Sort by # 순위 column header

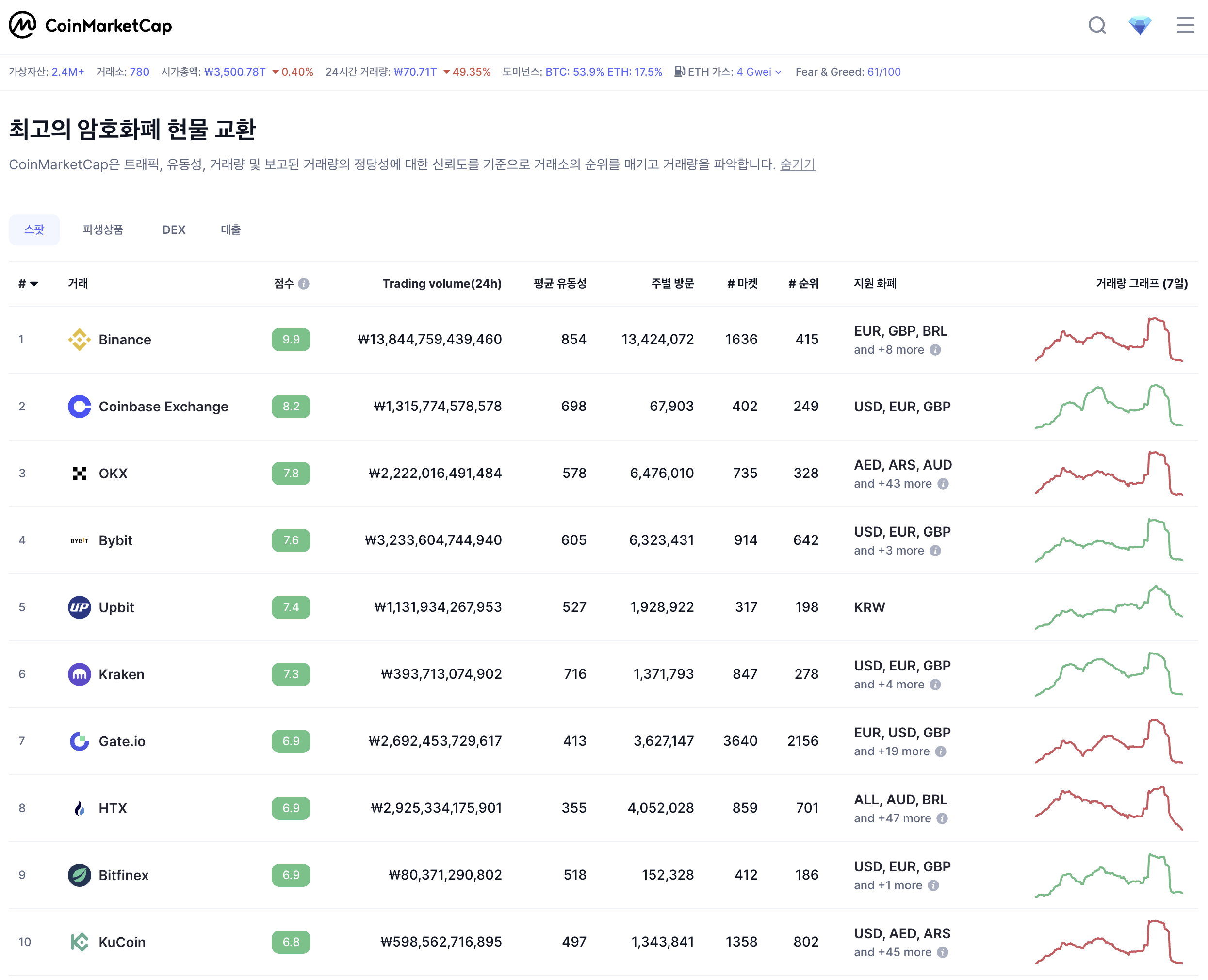pyautogui.click(x=803, y=283)
